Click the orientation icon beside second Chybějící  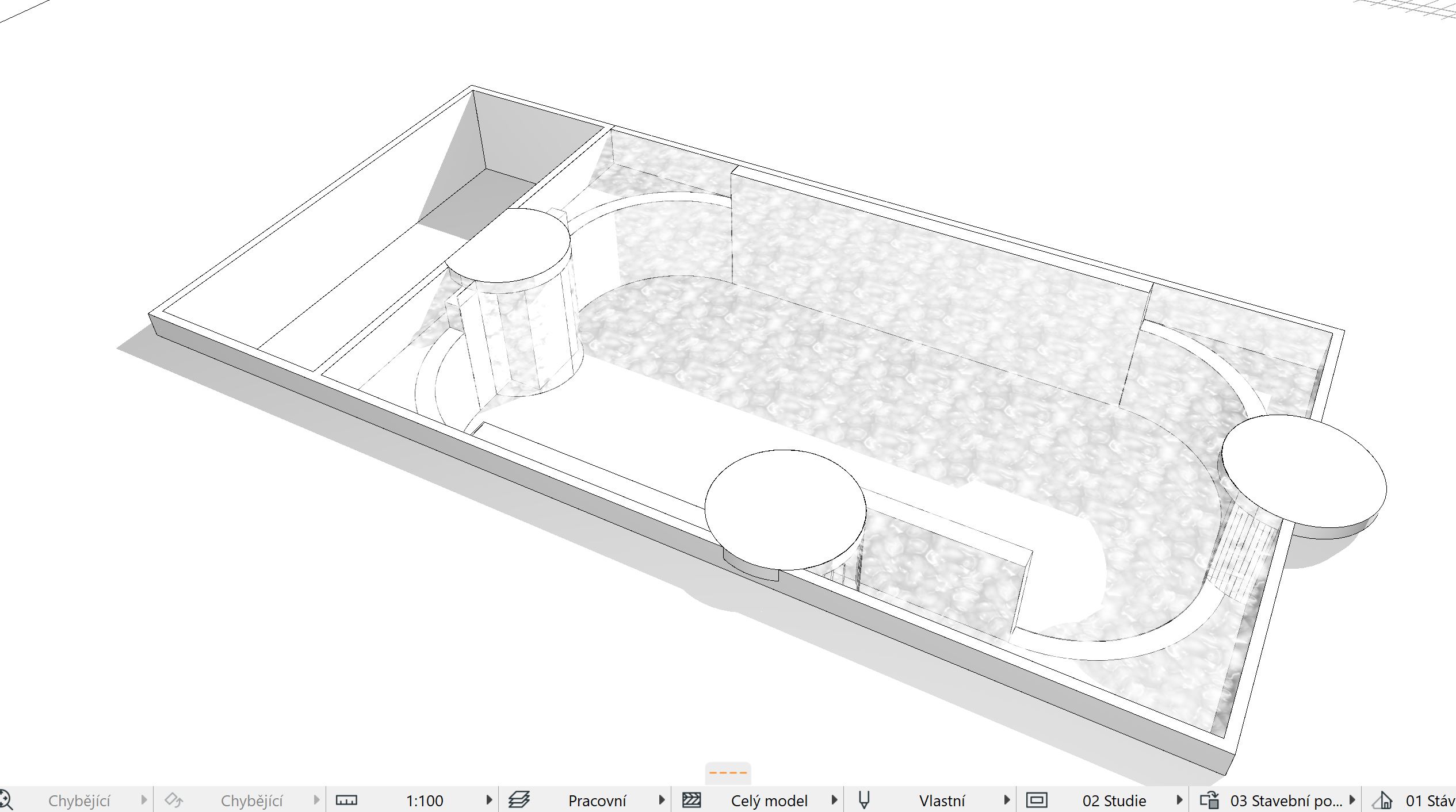click(174, 800)
